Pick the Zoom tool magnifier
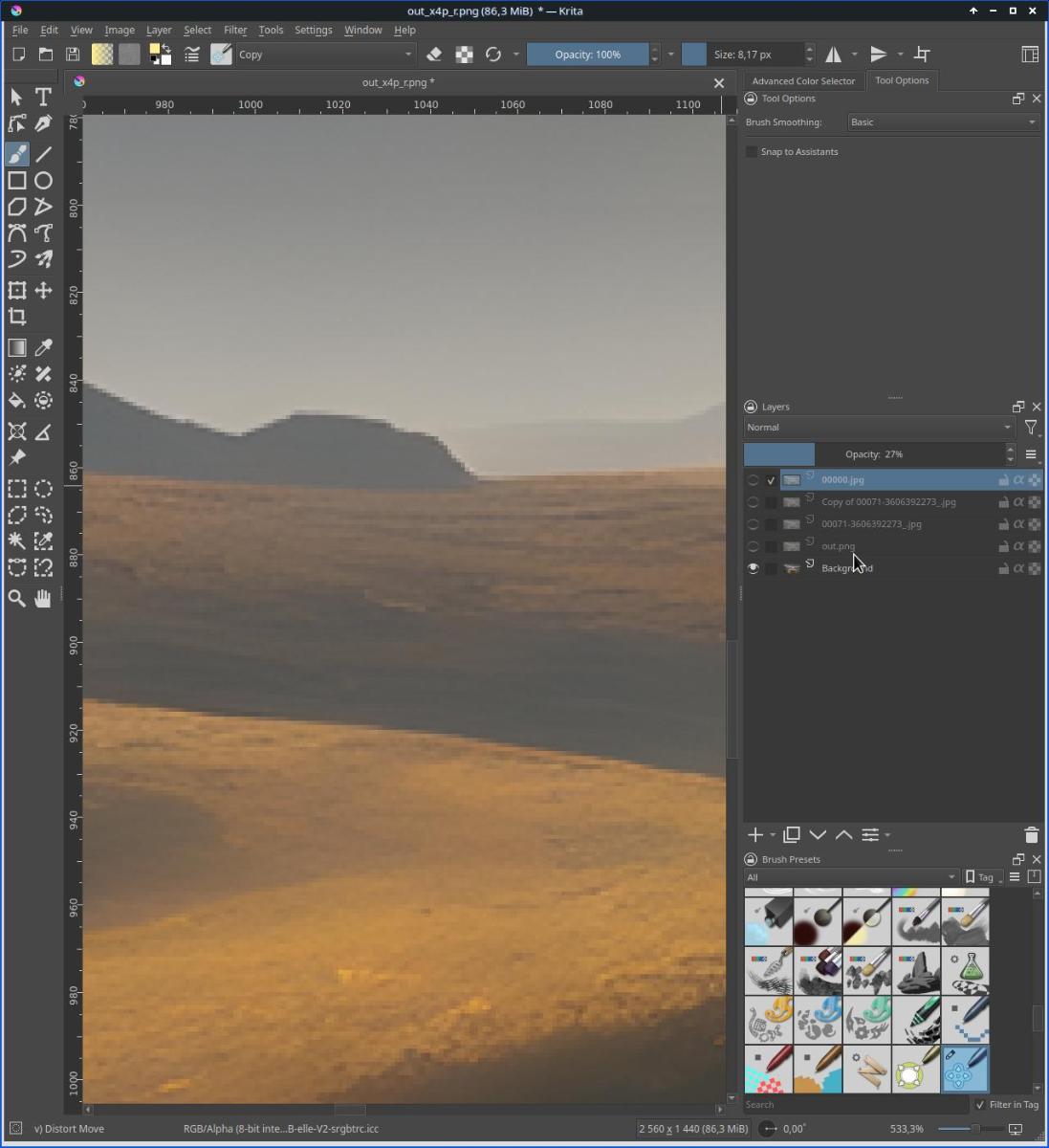This screenshot has width=1049, height=1148. (x=17, y=599)
